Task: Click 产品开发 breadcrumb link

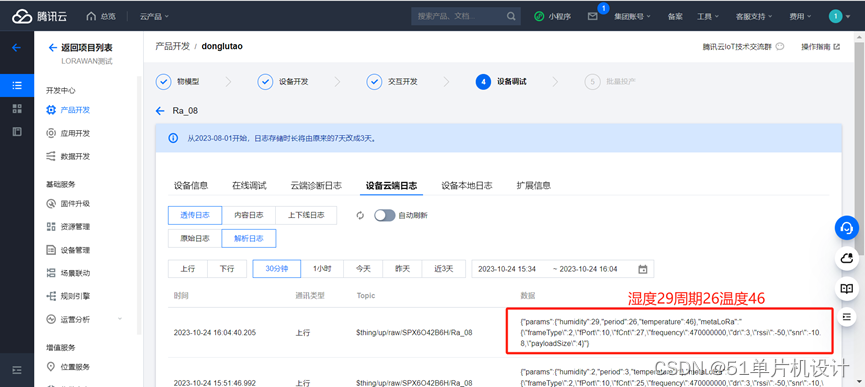Action: coord(172,46)
